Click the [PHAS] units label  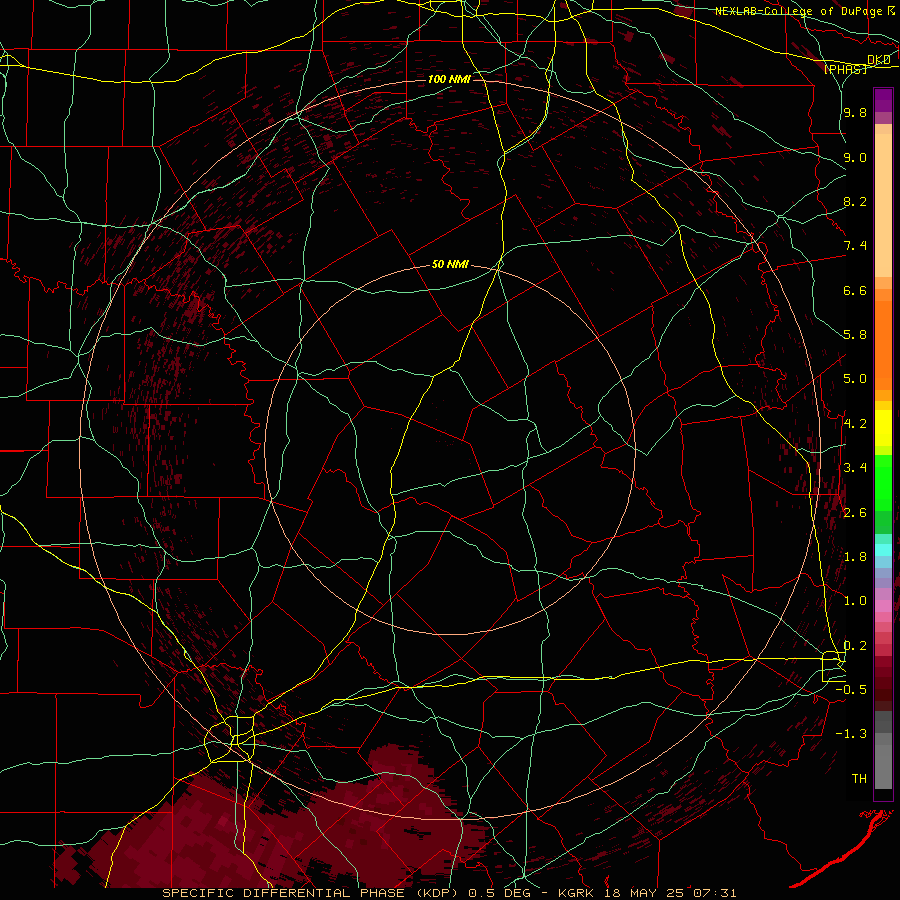(x=845, y=69)
